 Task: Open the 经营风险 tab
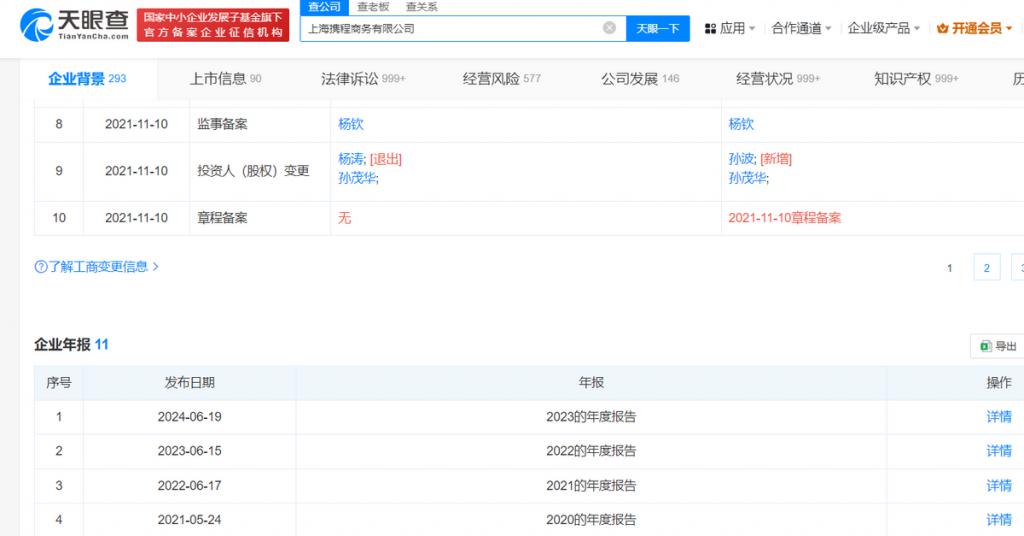(501, 78)
